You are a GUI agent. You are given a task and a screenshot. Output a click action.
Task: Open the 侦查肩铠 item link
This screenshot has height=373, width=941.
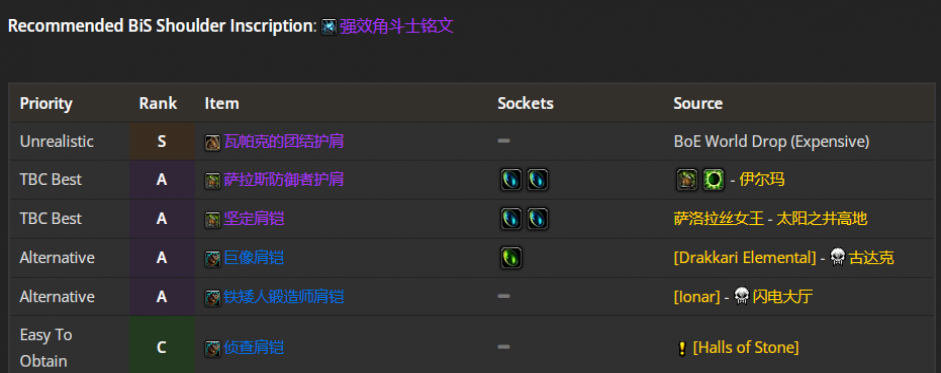[254, 348]
